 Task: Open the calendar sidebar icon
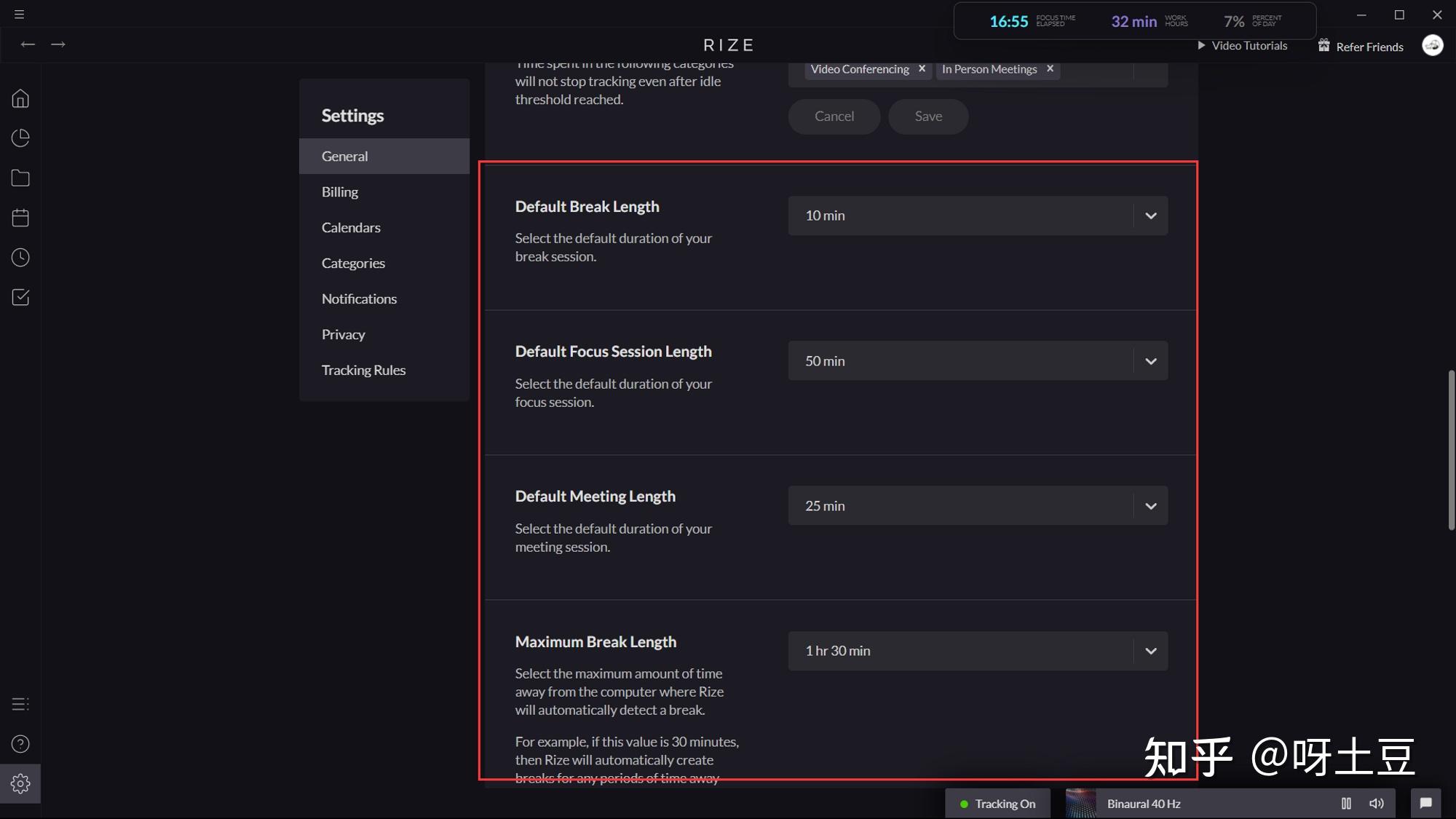click(x=20, y=218)
